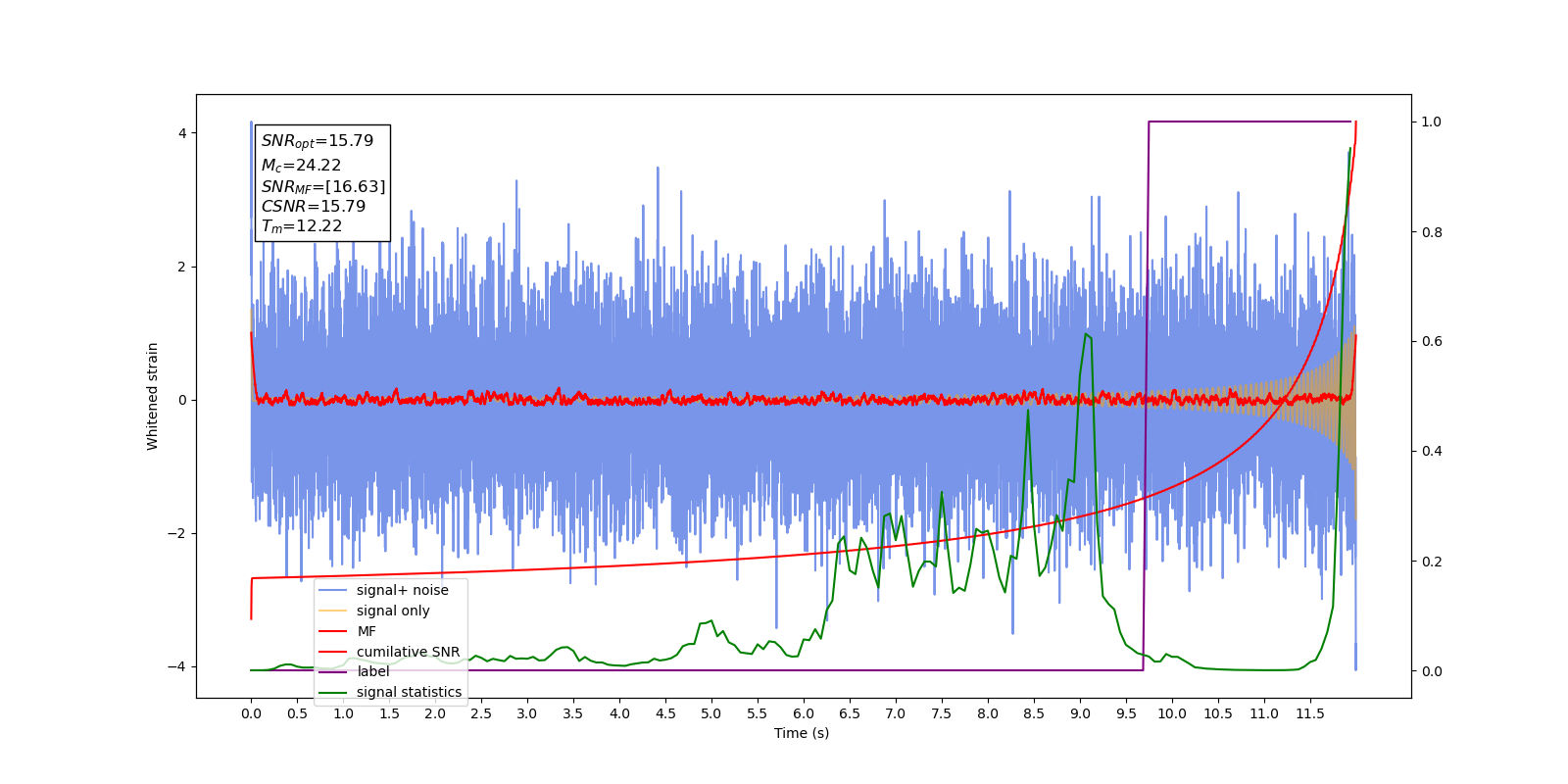
Task: Click the x-axis tick label 2.0
Action: click(x=435, y=713)
